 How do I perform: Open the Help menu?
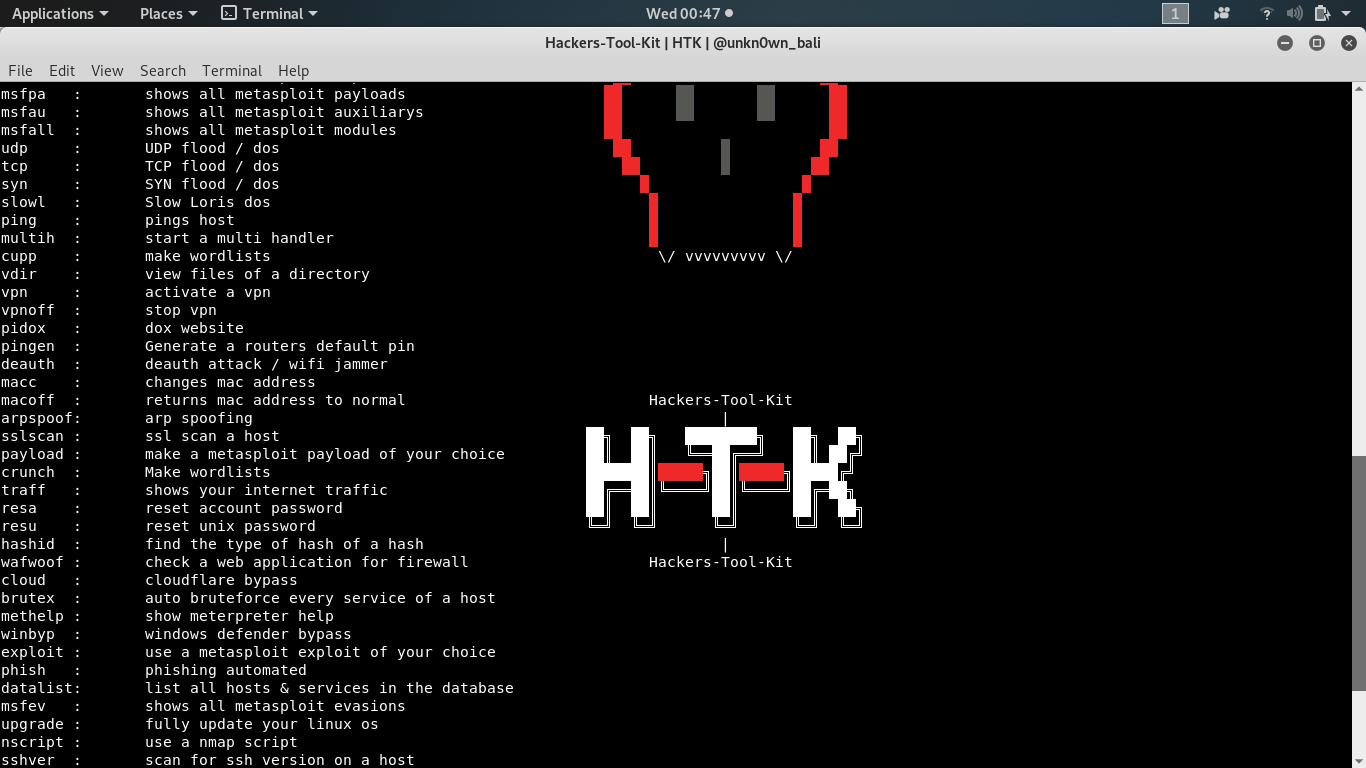(x=293, y=70)
